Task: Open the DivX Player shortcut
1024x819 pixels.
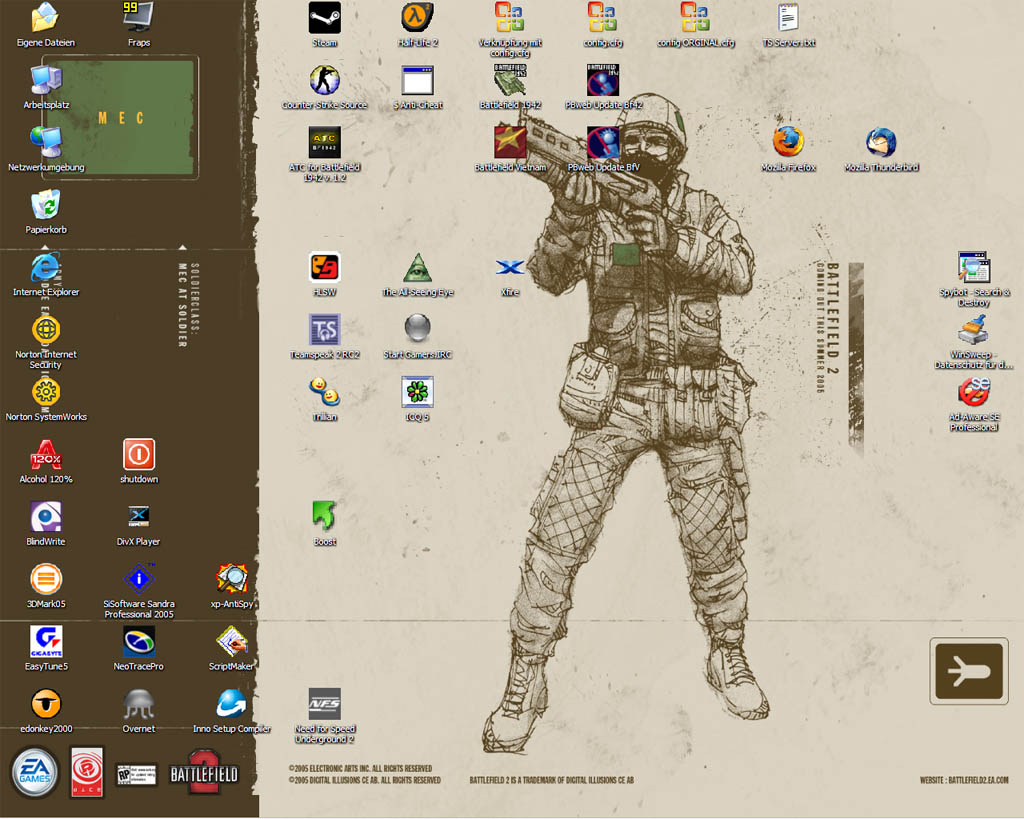Action: pyautogui.click(x=138, y=517)
